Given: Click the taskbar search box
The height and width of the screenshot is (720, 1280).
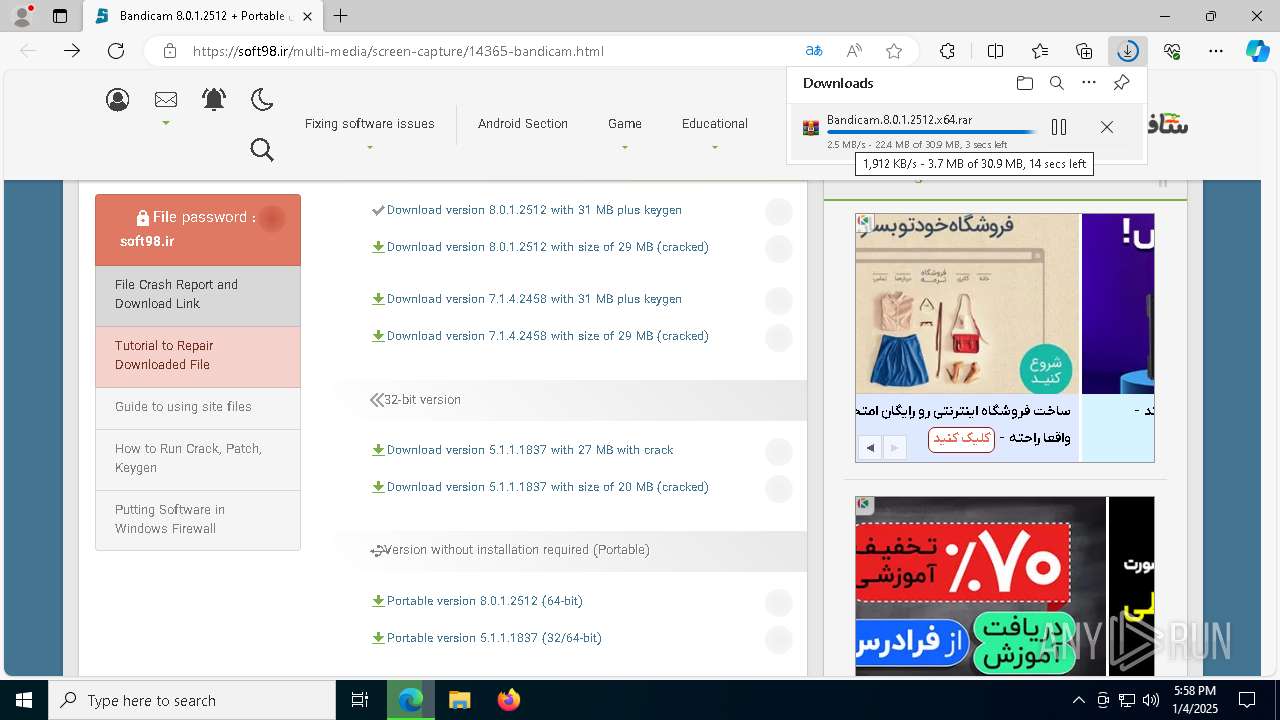Looking at the screenshot, I should point(192,700).
